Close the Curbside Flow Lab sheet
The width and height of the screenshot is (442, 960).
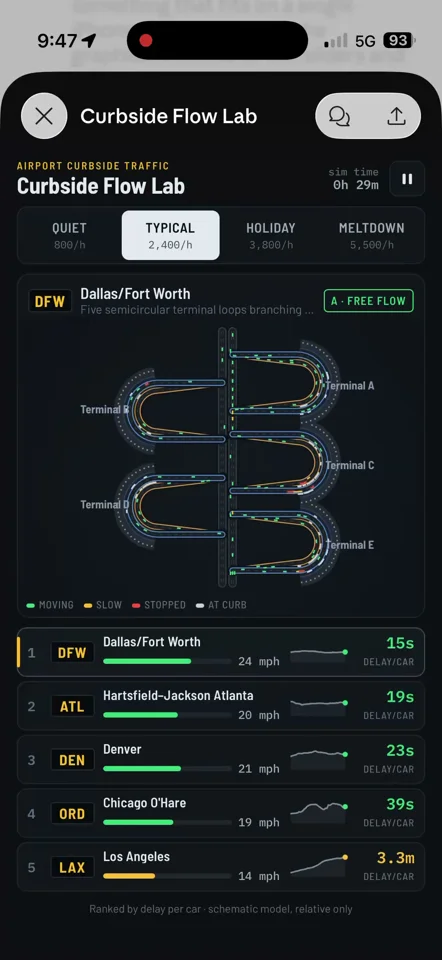44,116
